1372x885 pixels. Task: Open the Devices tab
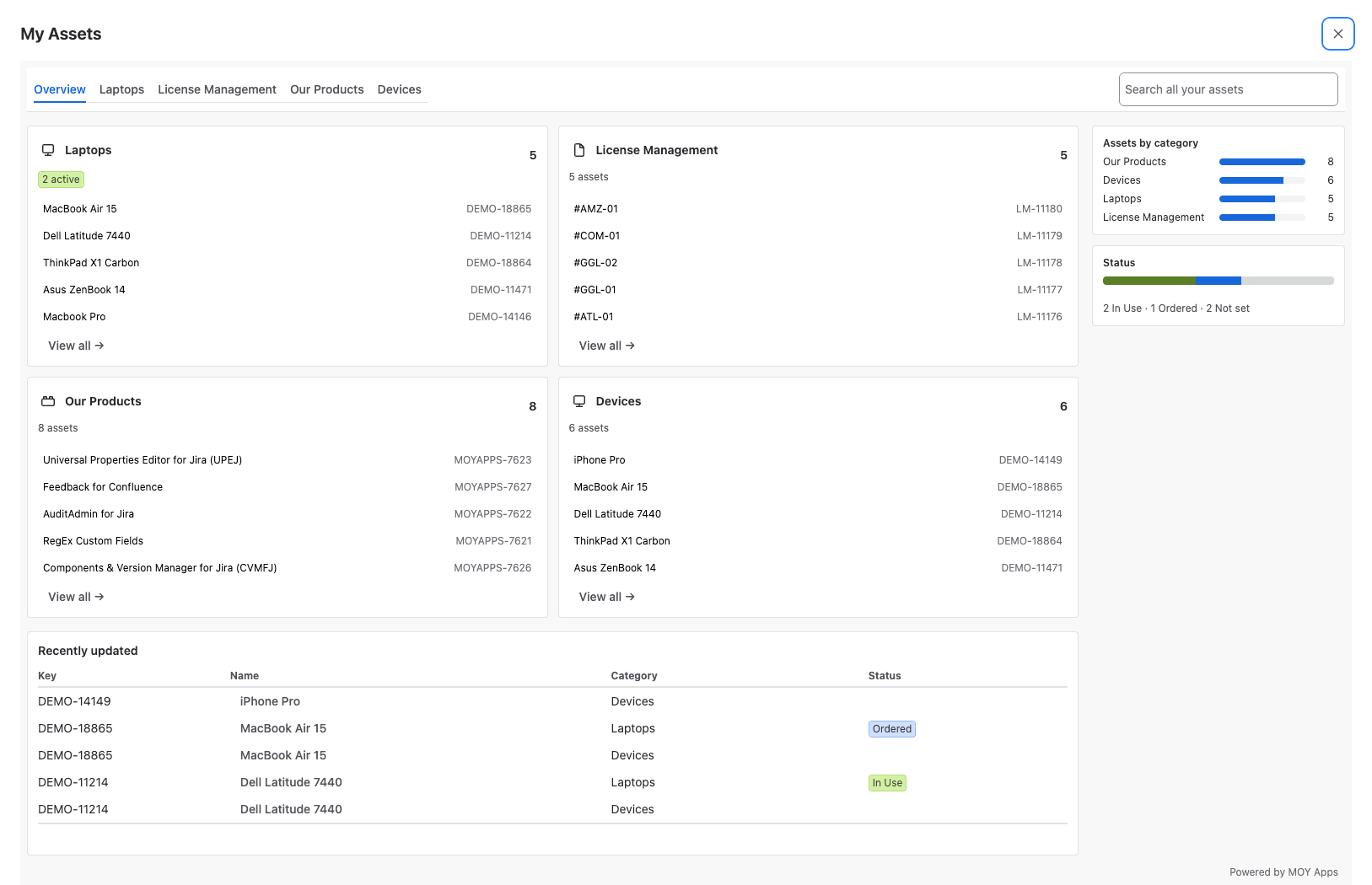[x=400, y=89]
